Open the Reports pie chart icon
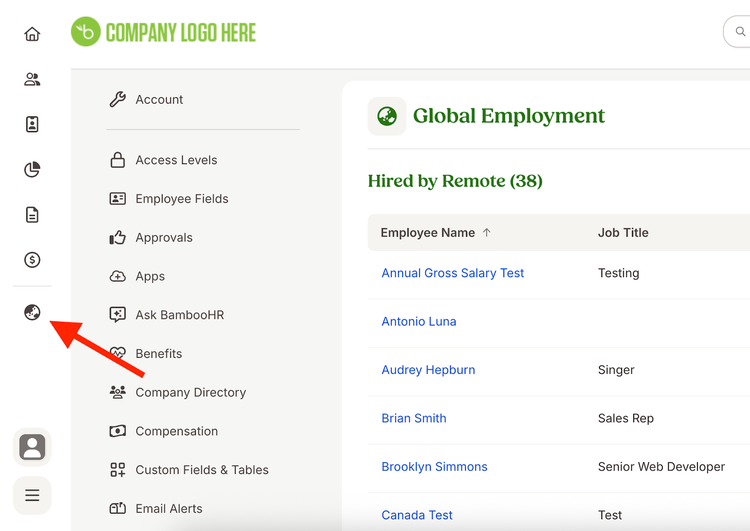 tap(32, 169)
